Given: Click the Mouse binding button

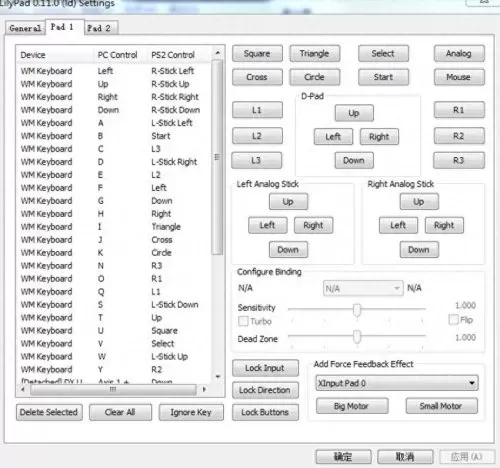Looking at the screenshot, I should tap(459, 77).
